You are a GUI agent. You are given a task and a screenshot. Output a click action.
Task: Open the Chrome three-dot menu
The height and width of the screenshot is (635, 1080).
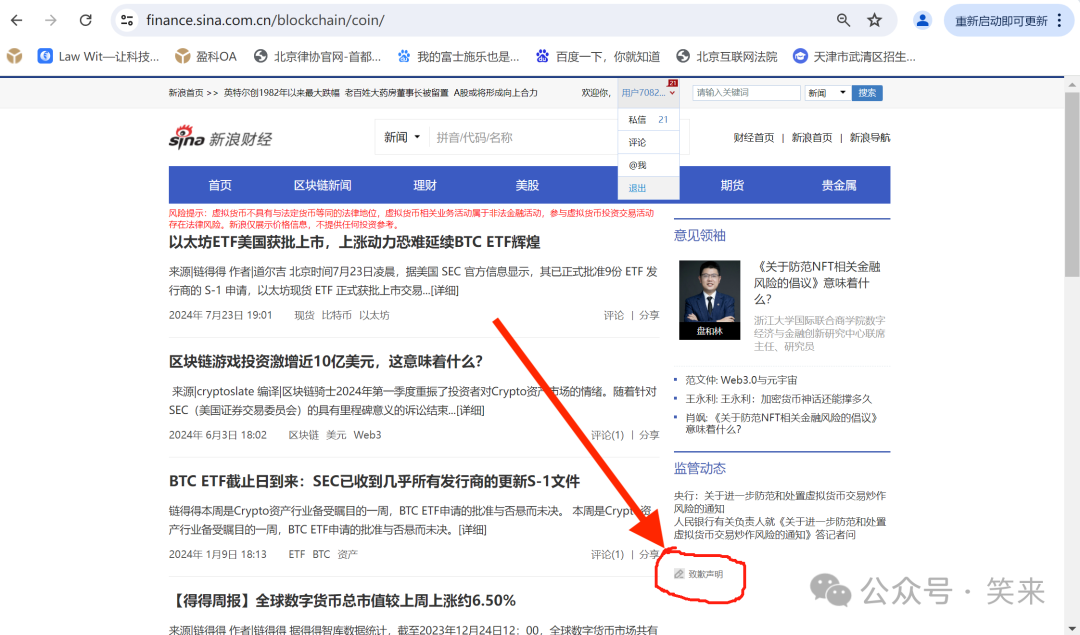[1059, 21]
